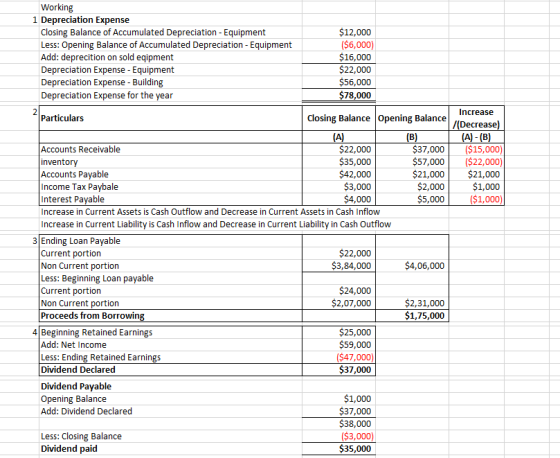Click the 'Accounts Payable' row label
560x458 pixels.
[x=75, y=174]
